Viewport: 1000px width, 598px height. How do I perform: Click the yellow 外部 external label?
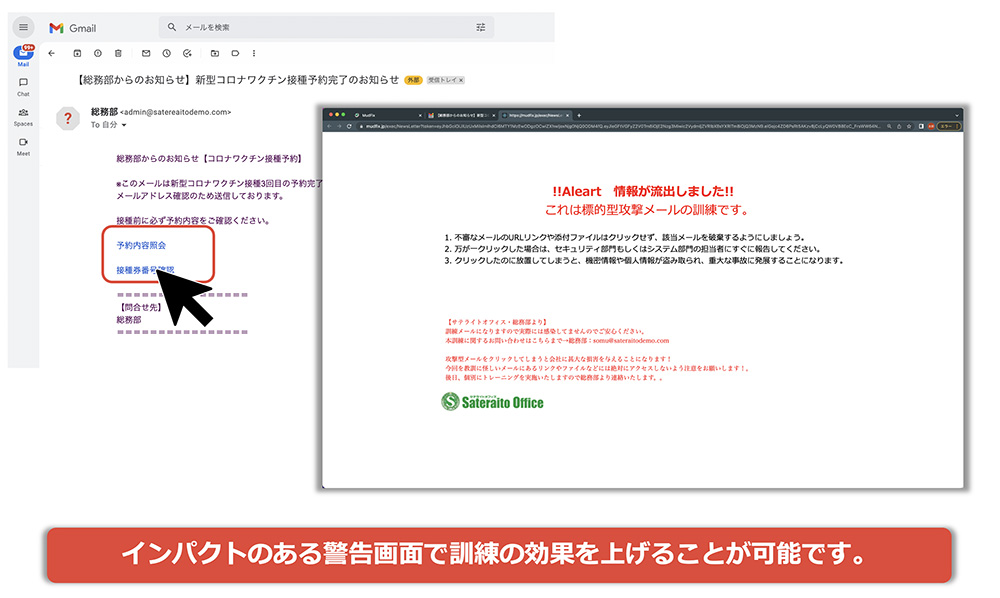(x=413, y=80)
